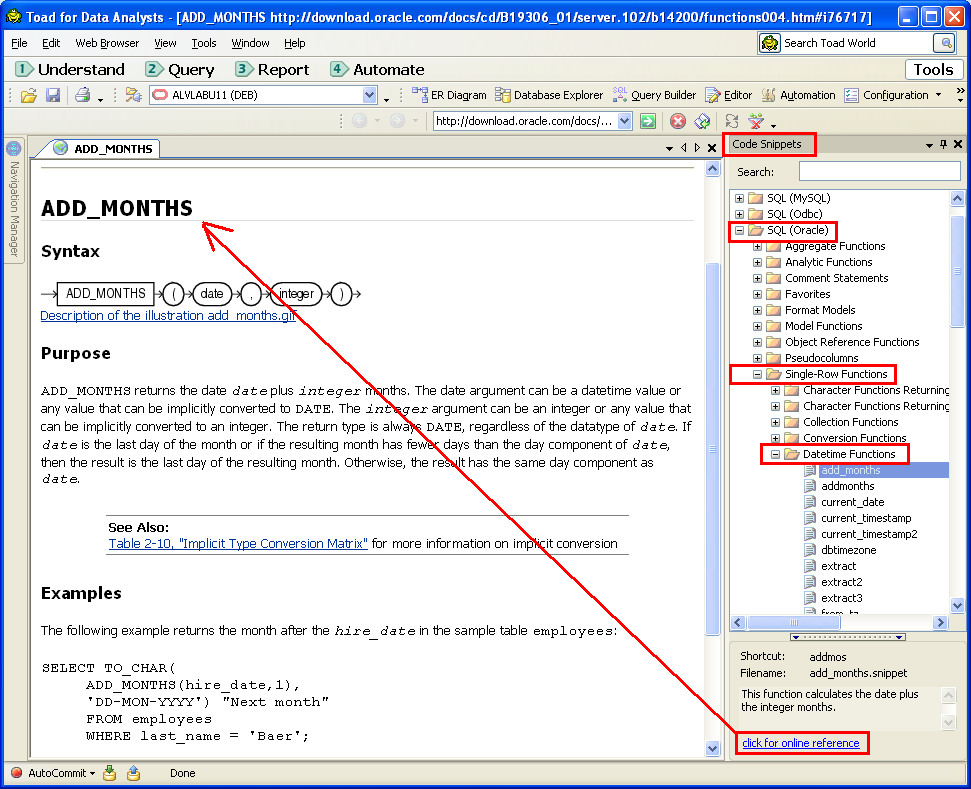Close the ADD_MONTHS document tab
Image resolution: width=971 pixels, height=789 pixels.
click(x=712, y=148)
